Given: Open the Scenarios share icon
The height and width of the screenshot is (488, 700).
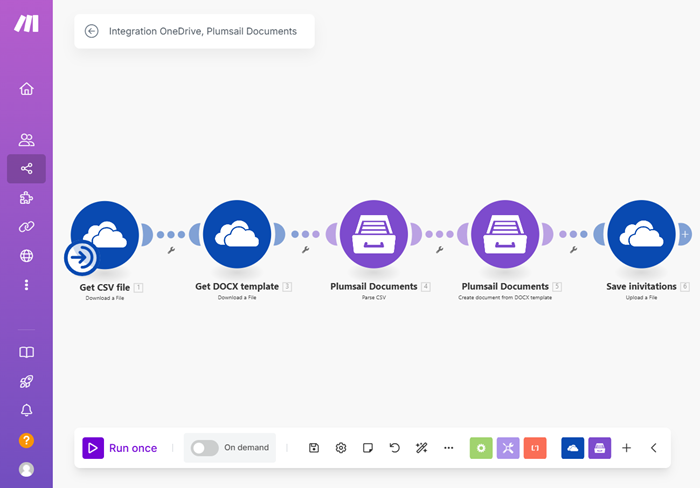Looking at the screenshot, I should click(x=26, y=168).
